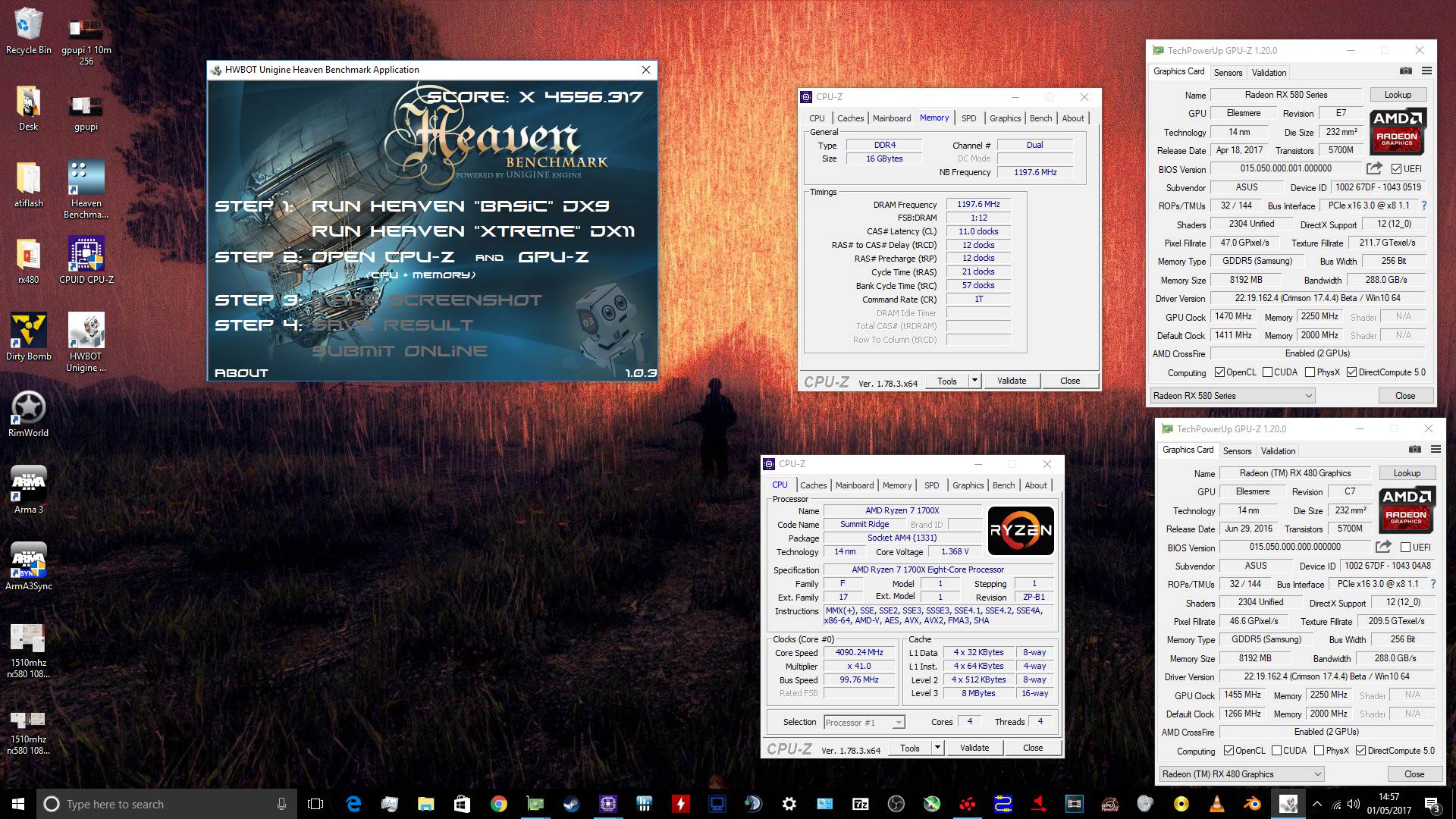Open Mainboard tab in CPU-Z Memory window

[x=892, y=118]
